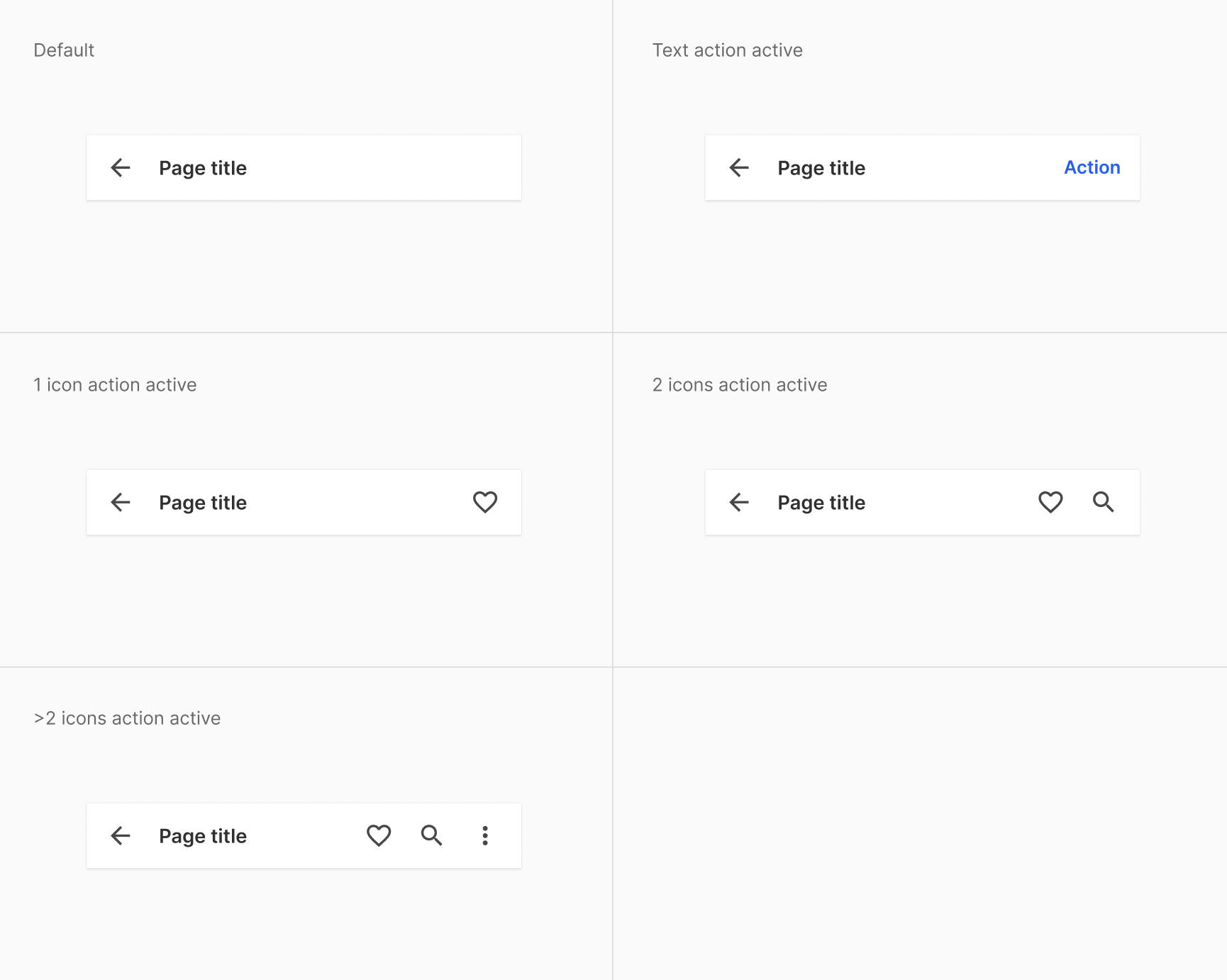
Task: Select the '2 icons action active' label
Action: 740,385
